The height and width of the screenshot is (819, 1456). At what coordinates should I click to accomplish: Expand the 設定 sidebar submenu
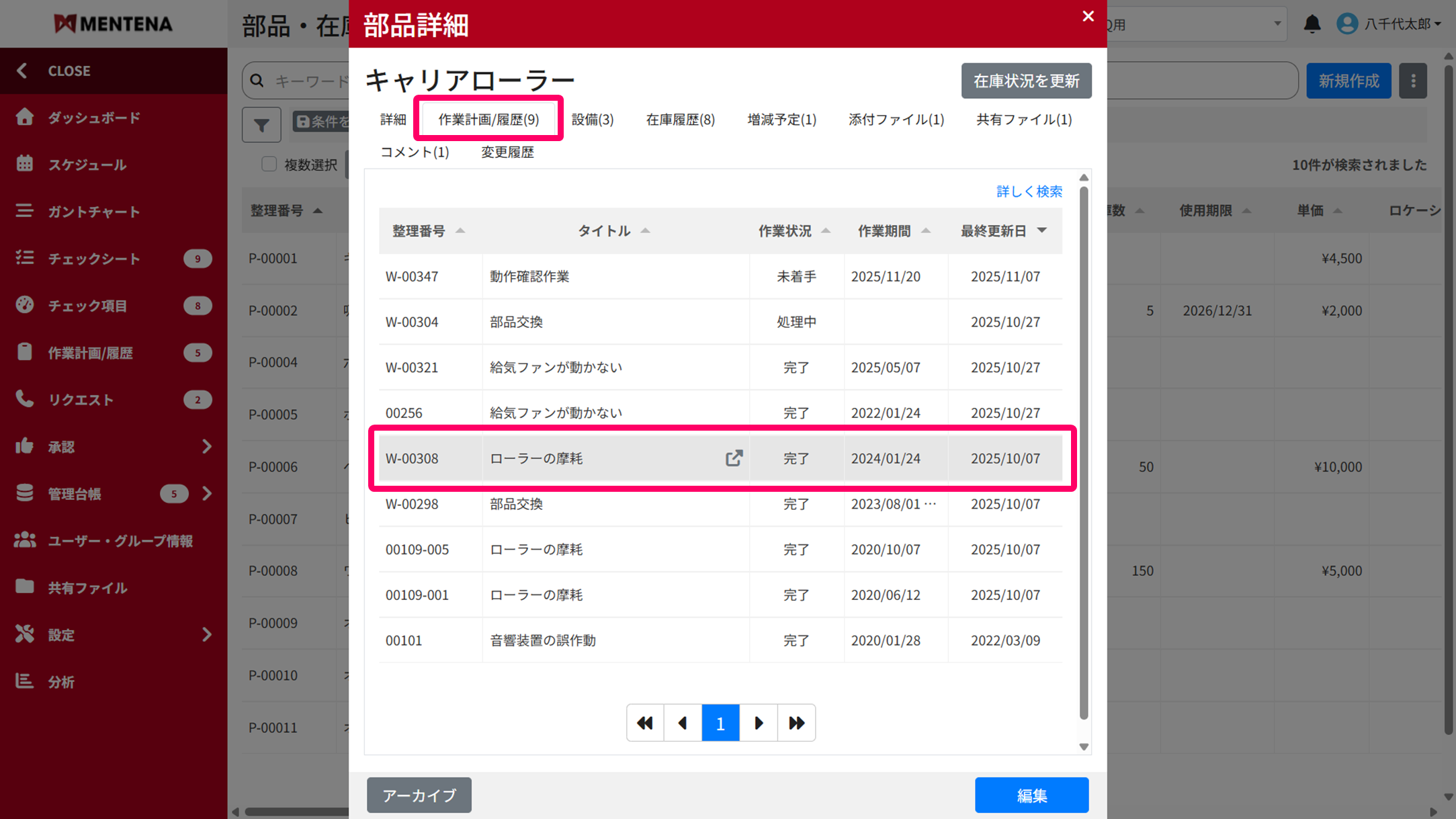coord(207,635)
